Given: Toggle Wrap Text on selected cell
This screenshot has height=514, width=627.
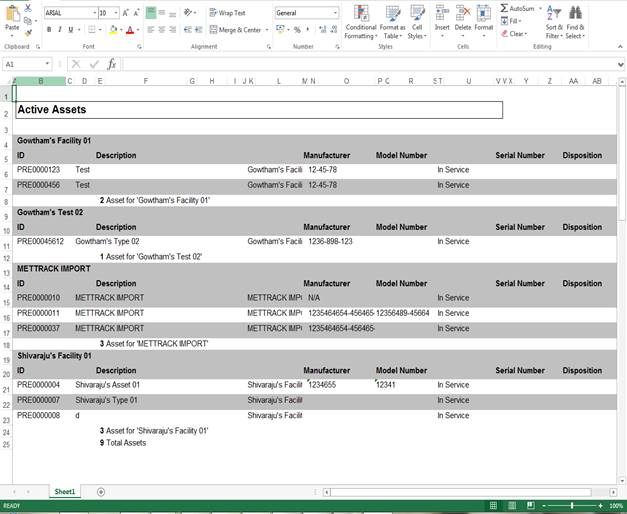Looking at the screenshot, I should [227, 13].
